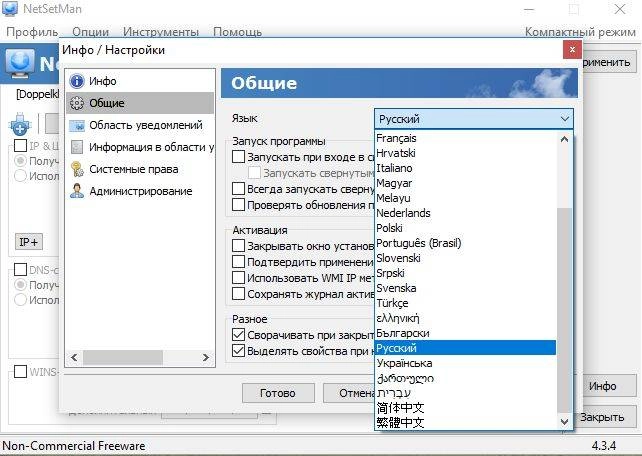The width and height of the screenshot is (642, 456).
Task: Collapse the Язык dropdown showing Русский
Action: click(x=474, y=119)
